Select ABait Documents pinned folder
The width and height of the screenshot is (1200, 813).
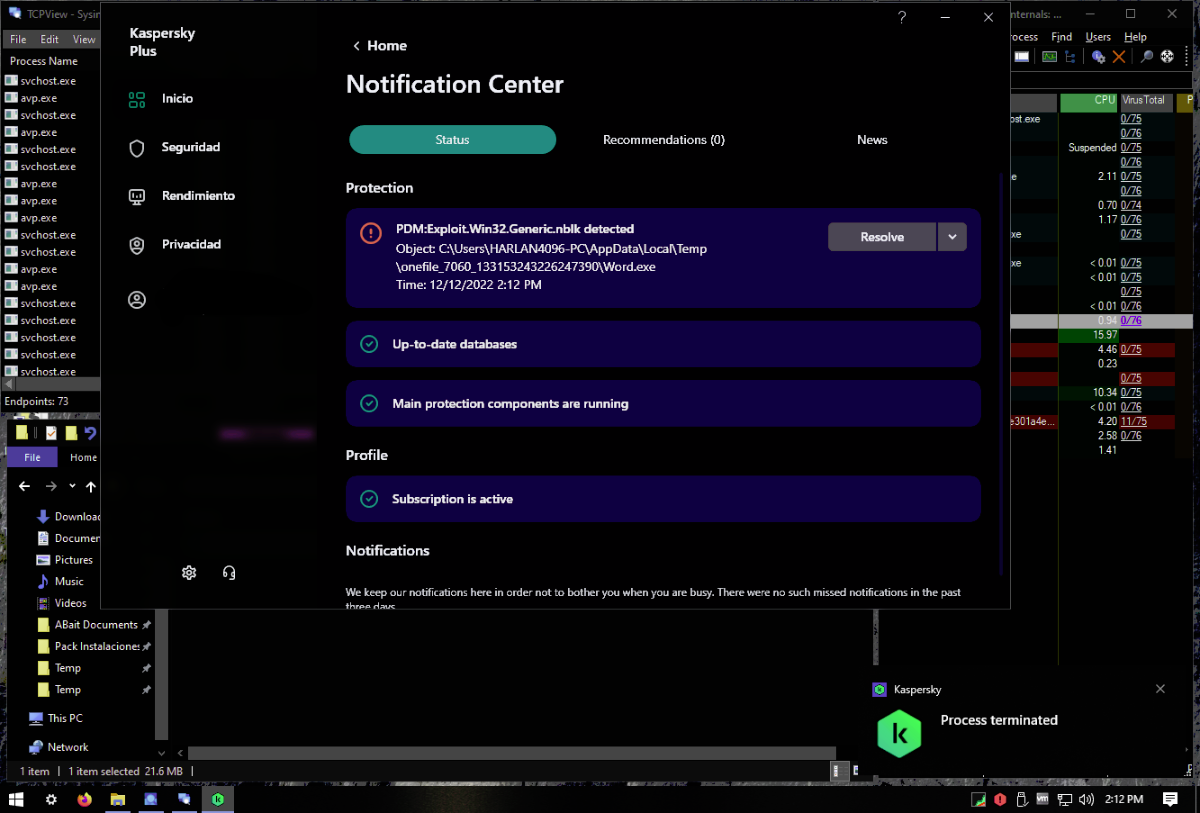94,625
